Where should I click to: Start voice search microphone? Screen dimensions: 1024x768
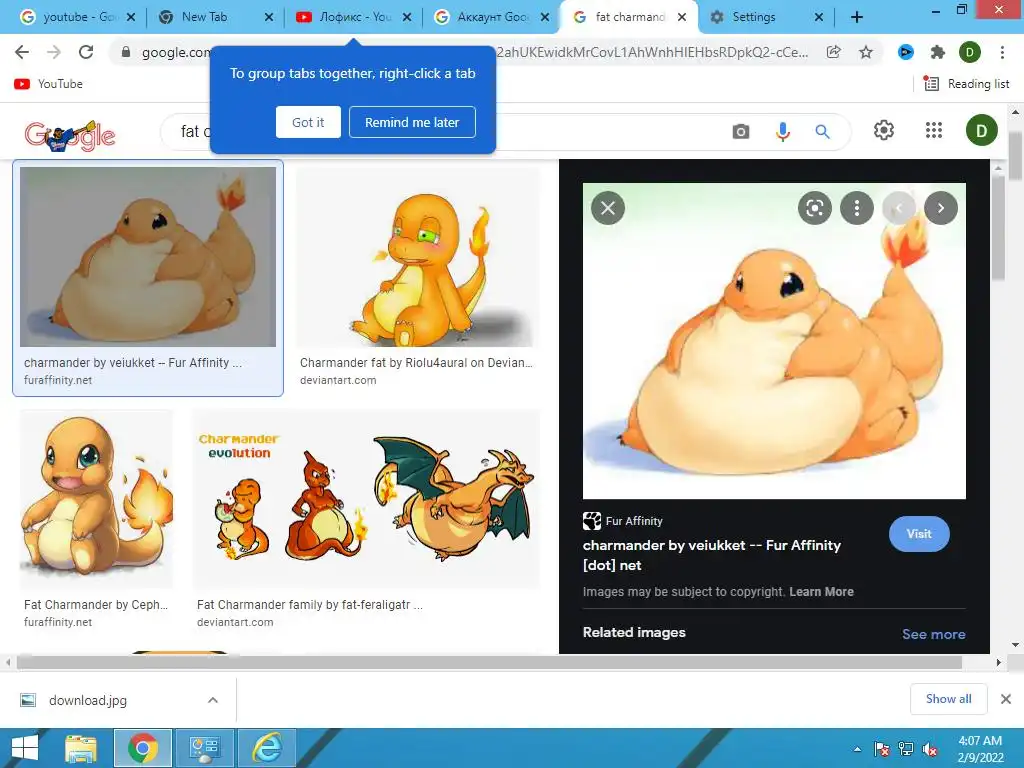point(782,132)
